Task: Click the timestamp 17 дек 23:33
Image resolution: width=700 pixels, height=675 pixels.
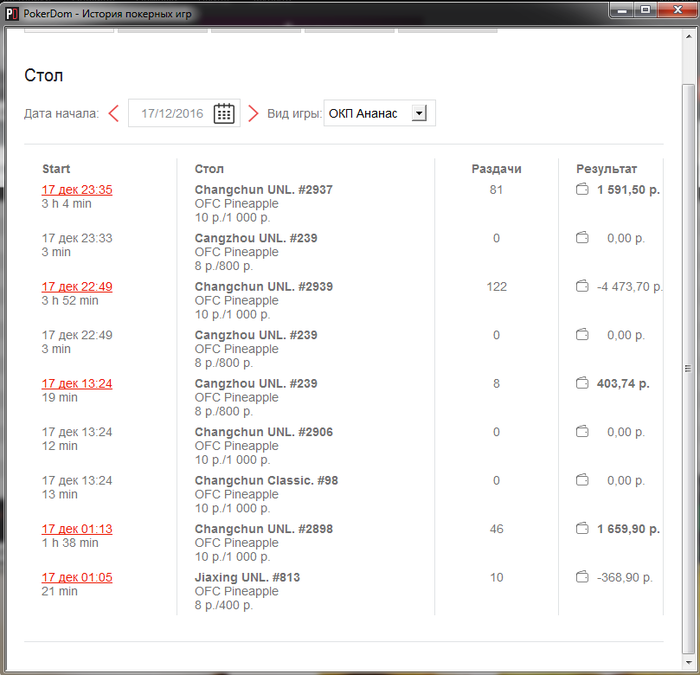Action: (77, 238)
